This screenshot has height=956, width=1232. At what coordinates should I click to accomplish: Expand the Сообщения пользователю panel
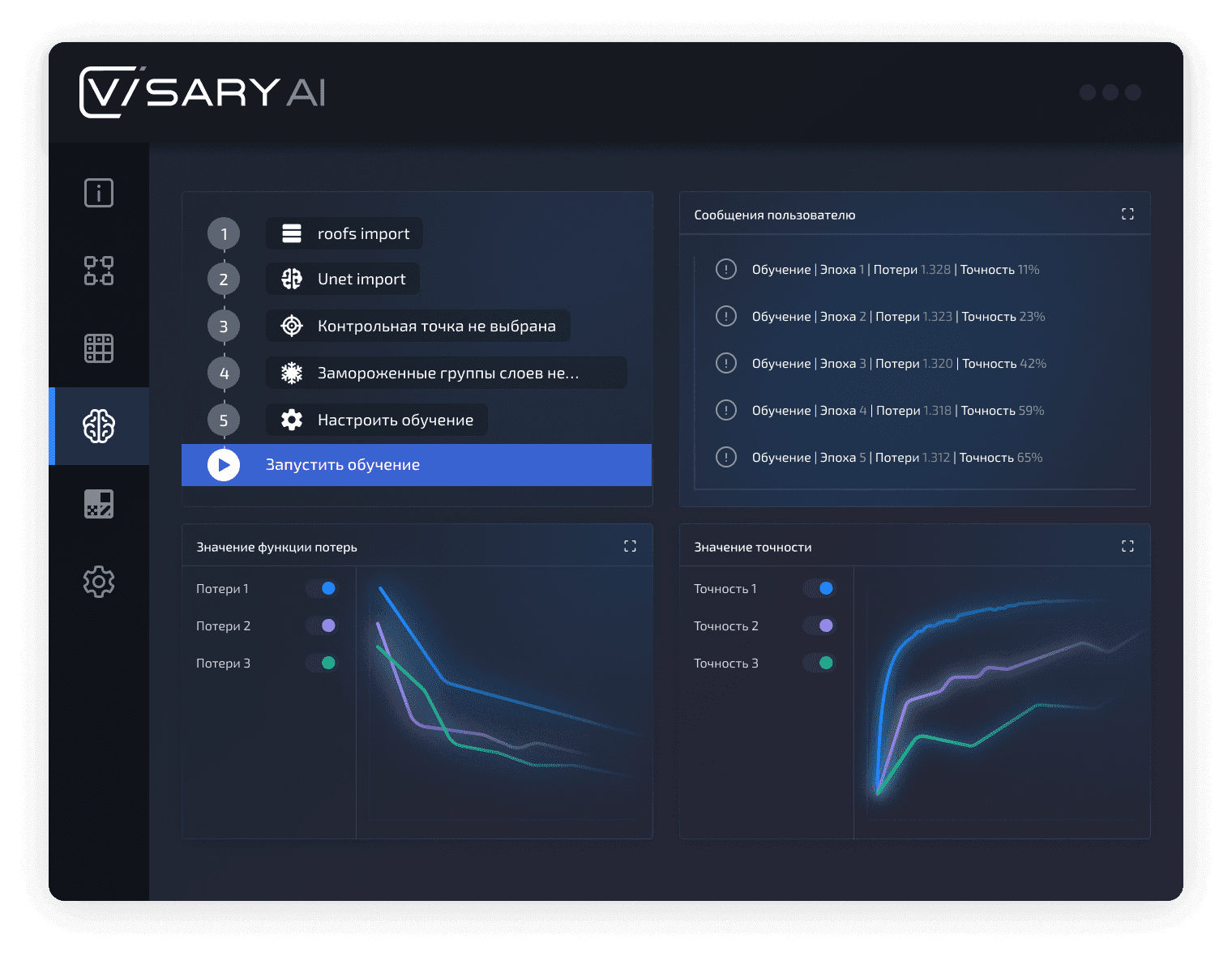(1127, 214)
